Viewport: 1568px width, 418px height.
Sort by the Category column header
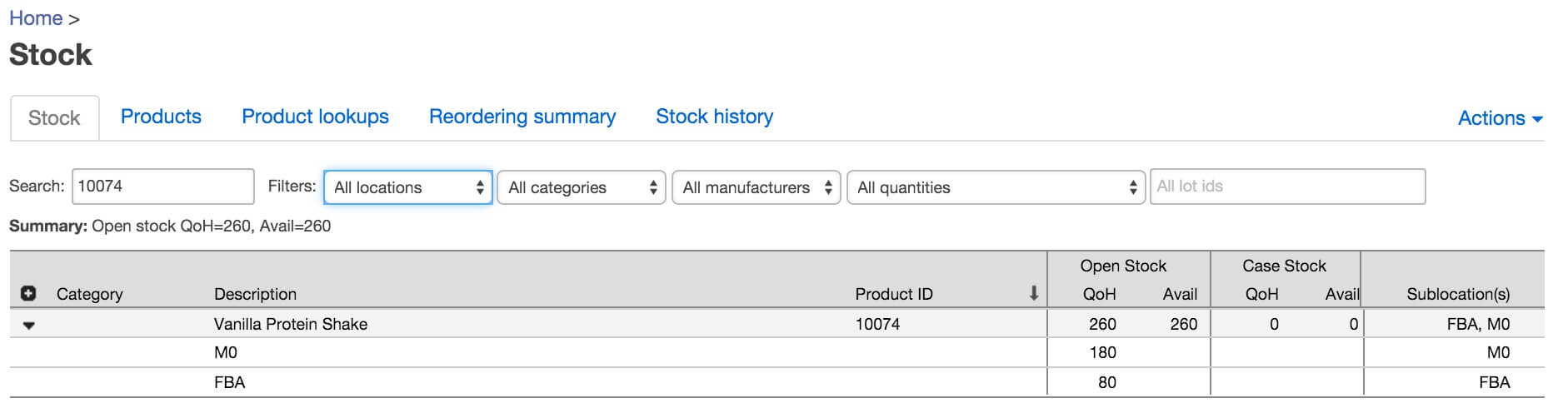89,294
